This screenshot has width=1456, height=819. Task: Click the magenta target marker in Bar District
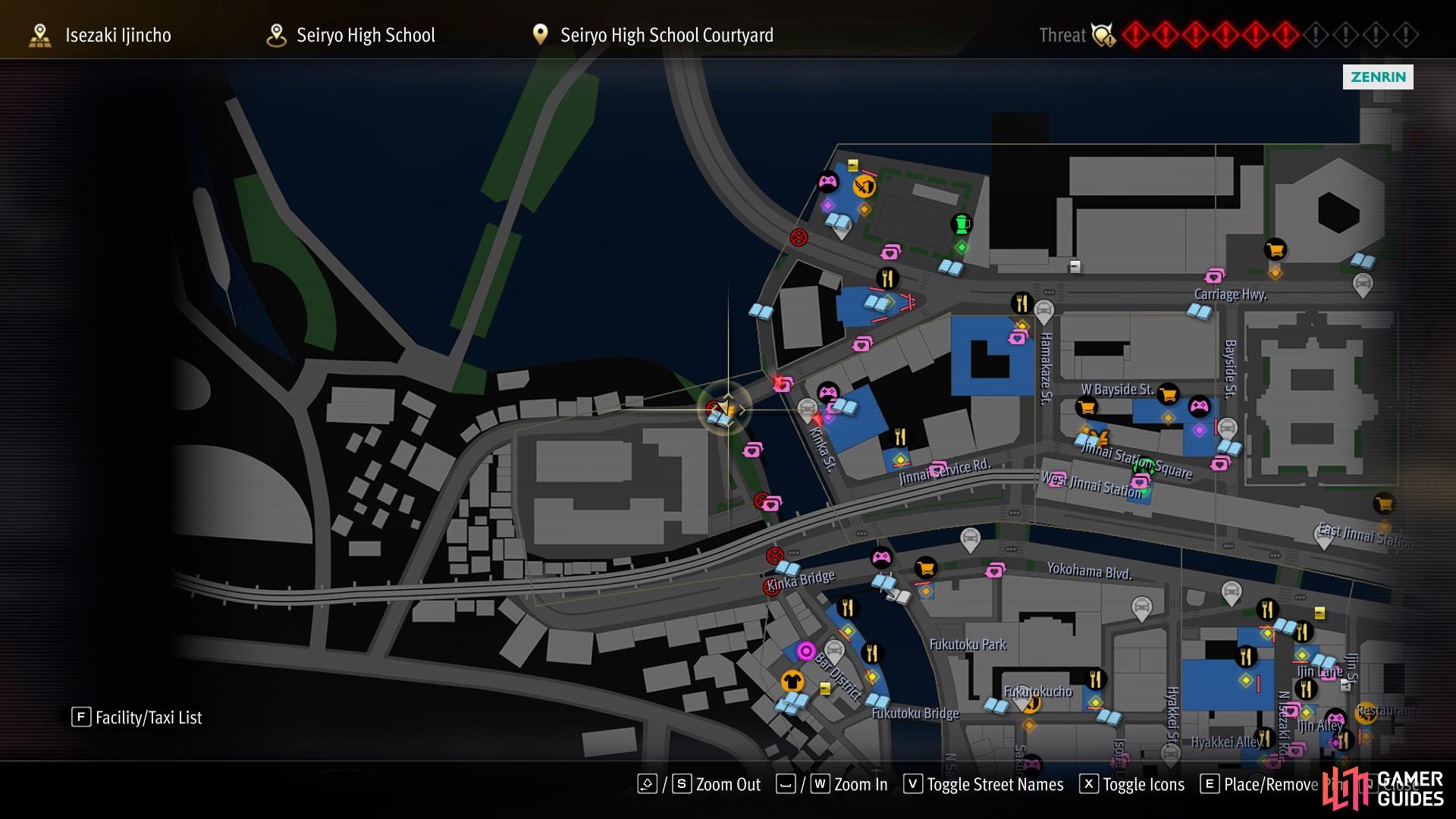[x=806, y=651]
